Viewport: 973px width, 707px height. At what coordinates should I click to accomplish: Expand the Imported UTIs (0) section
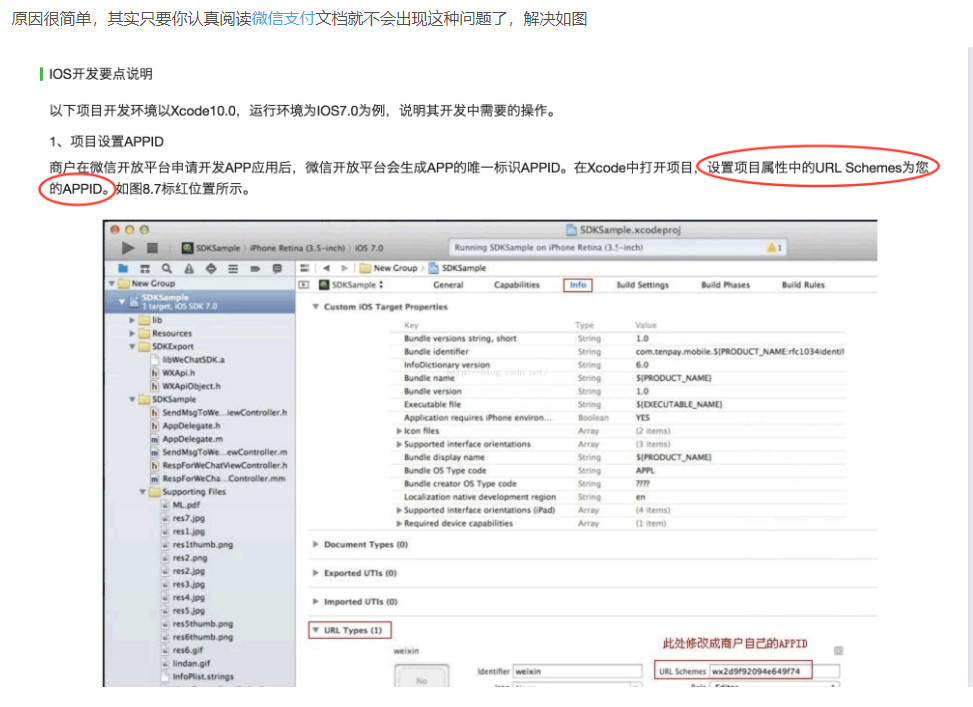(316, 601)
